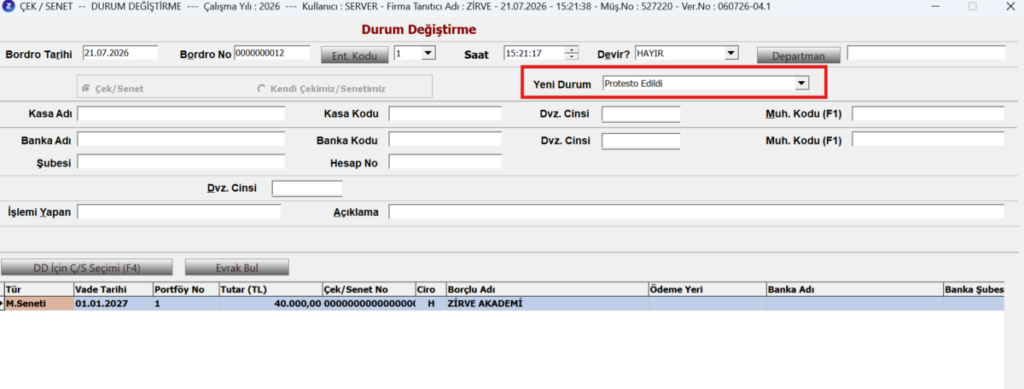Click the ZİRVE AKADEMİ borçlu cell
1024x389 pixels.
point(547,303)
